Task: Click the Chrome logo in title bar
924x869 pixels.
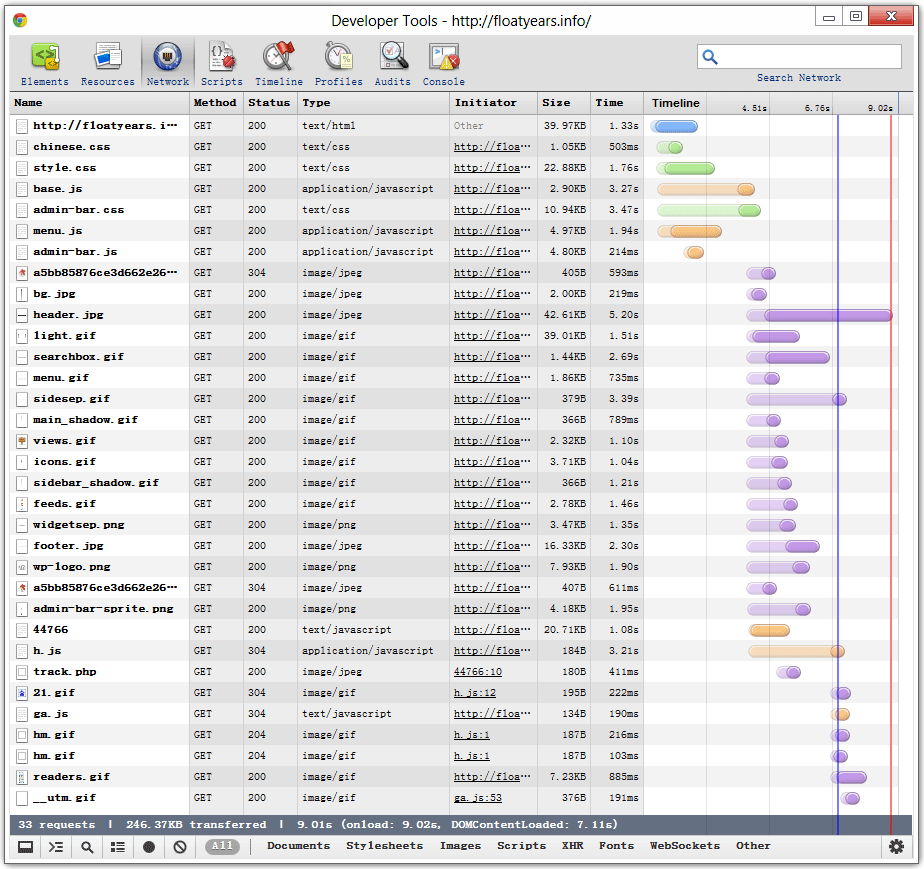Action: click(19, 21)
